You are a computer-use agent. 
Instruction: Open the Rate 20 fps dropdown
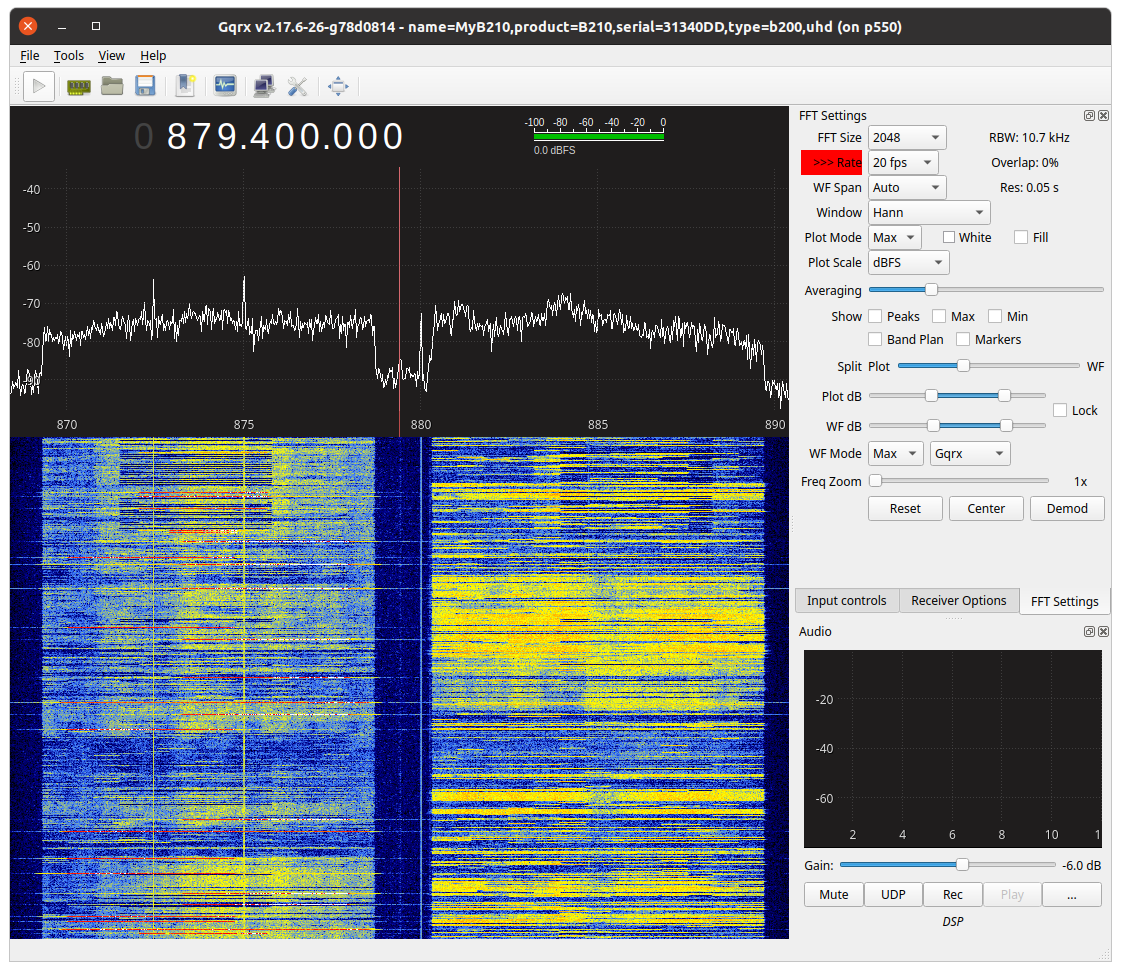pyautogui.click(x=903, y=162)
